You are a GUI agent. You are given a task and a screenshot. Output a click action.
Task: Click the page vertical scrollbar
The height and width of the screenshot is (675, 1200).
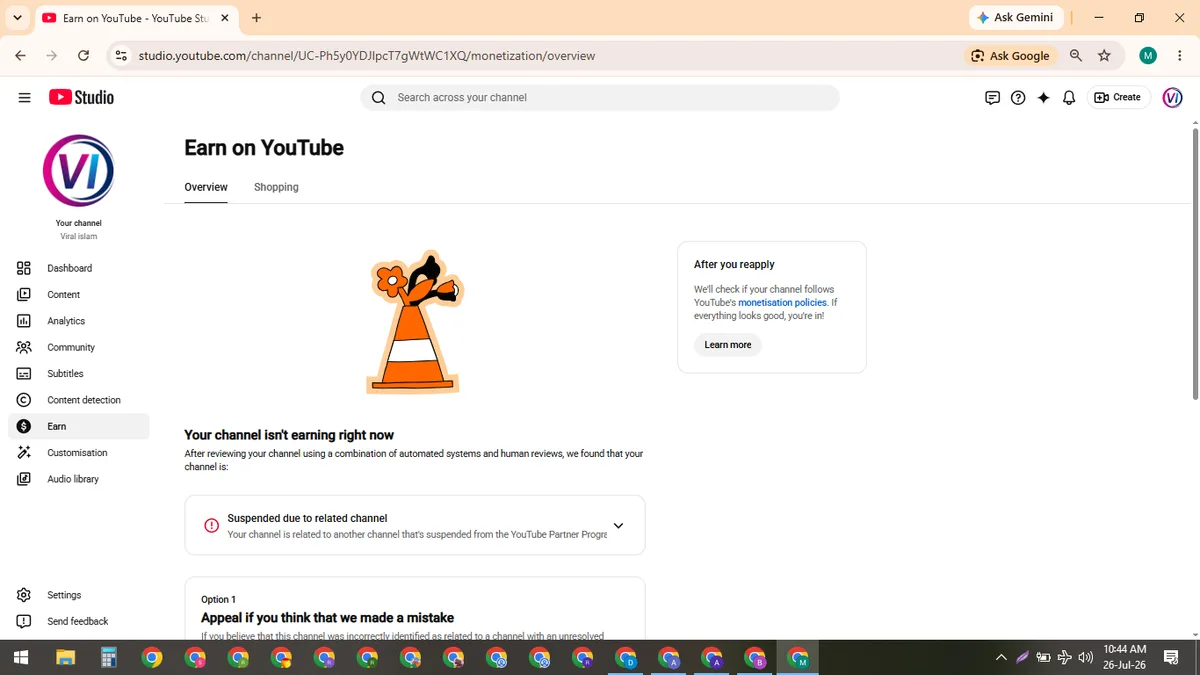1195,264
